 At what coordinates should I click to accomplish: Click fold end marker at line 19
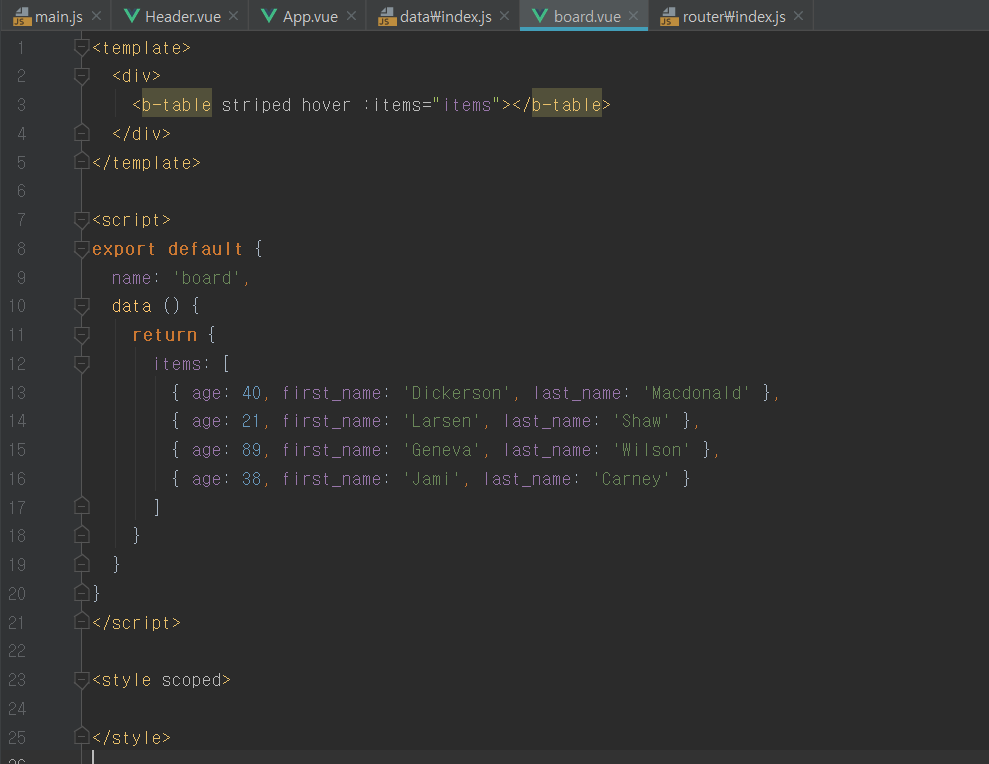pos(81,563)
